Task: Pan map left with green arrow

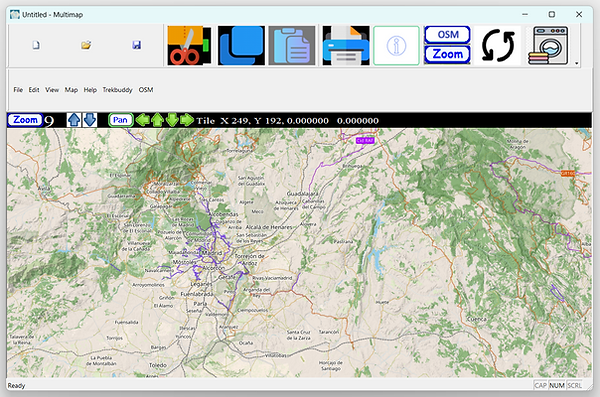Action: point(143,120)
